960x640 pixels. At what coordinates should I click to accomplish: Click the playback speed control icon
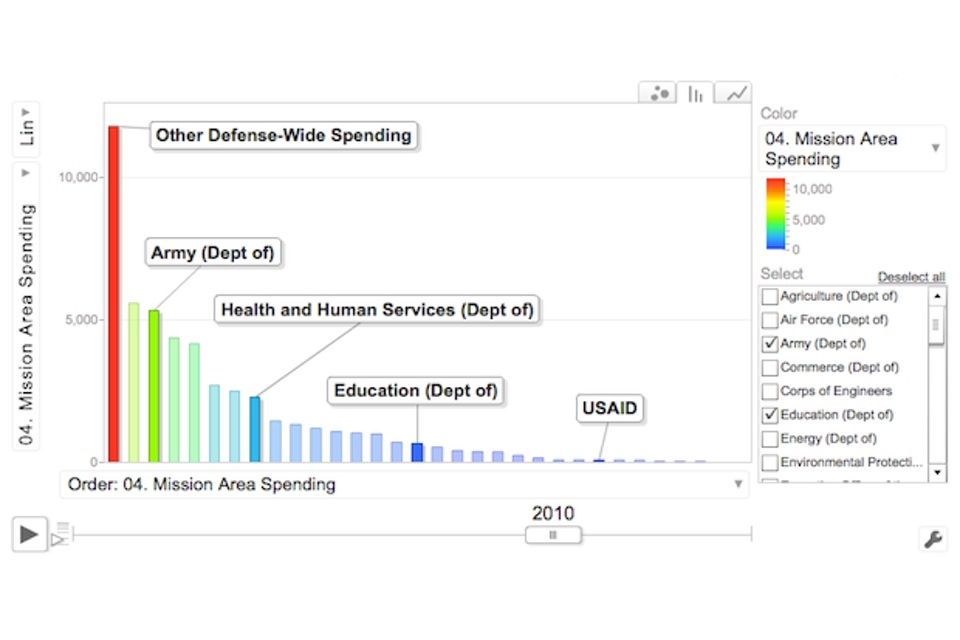click(x=60, y=534)
